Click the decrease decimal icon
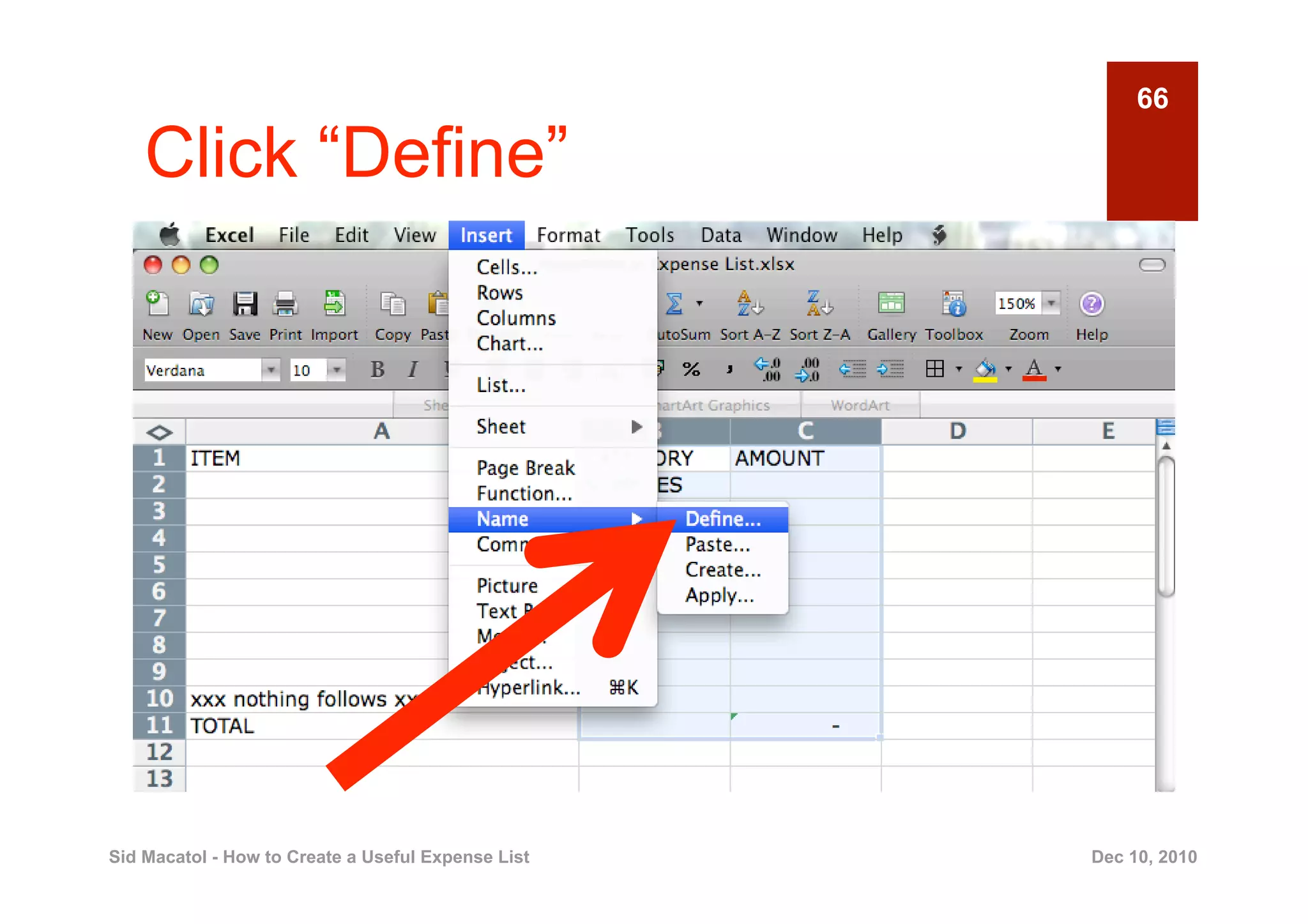 (x=807, y=369)
